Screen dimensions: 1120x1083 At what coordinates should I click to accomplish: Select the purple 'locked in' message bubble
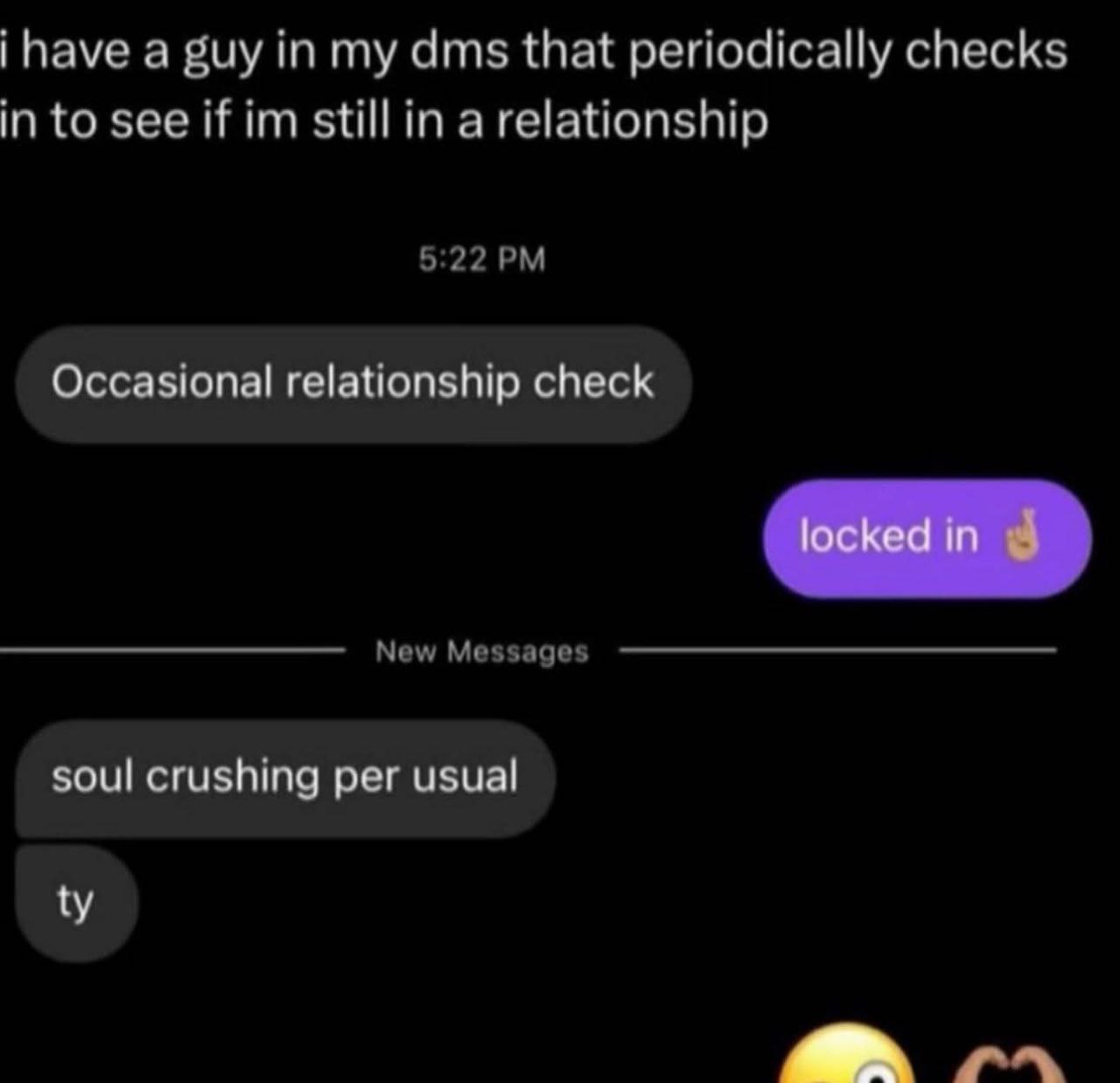click(927, 538)
